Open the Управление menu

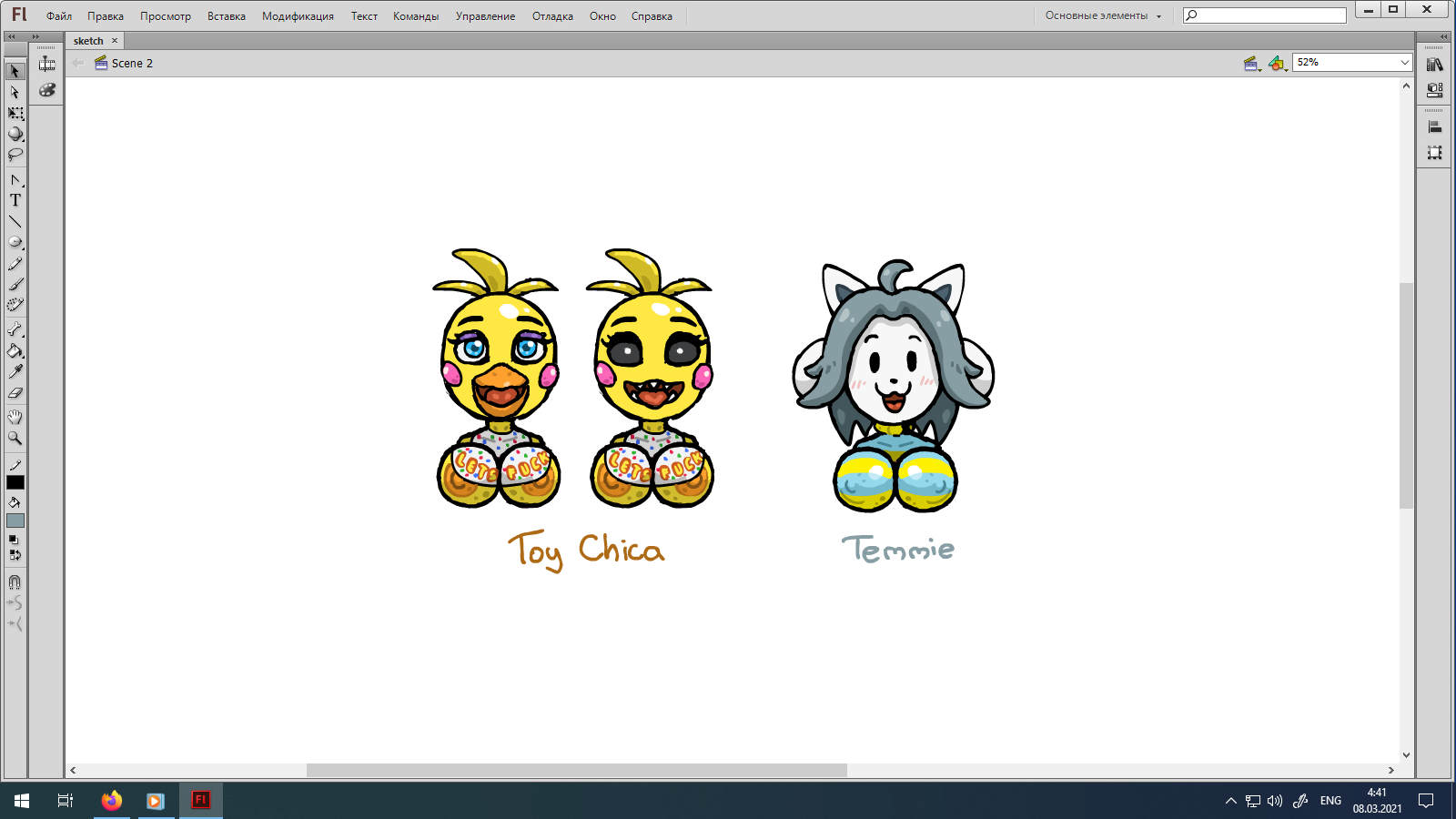(485, 16)
